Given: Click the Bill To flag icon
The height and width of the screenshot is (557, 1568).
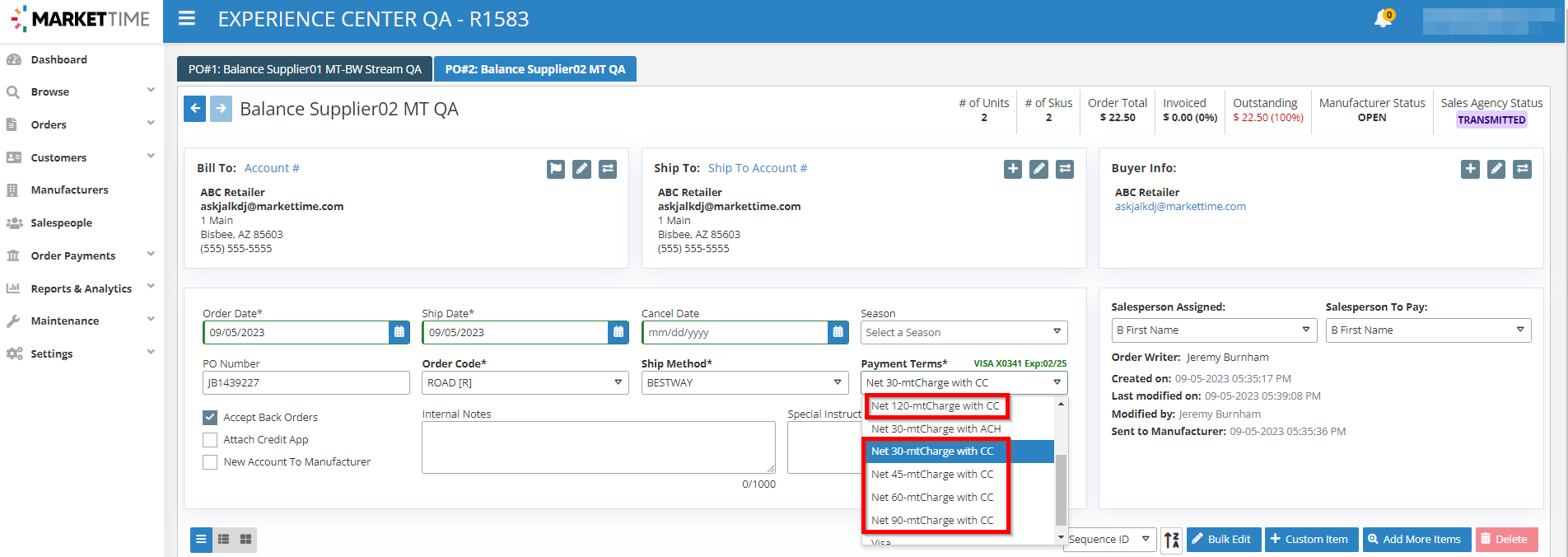Looking at the screenshot, I should coord(557,169).
